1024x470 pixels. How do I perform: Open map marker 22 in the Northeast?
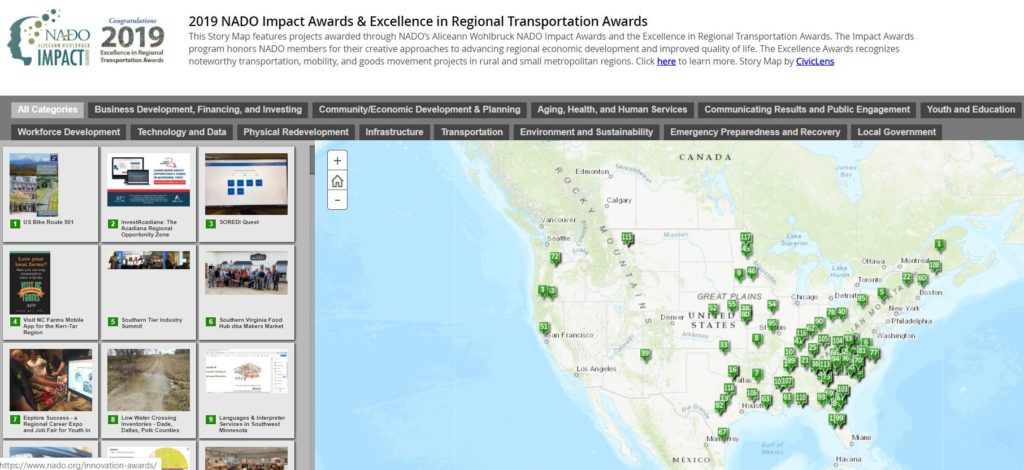click(907, 278)
